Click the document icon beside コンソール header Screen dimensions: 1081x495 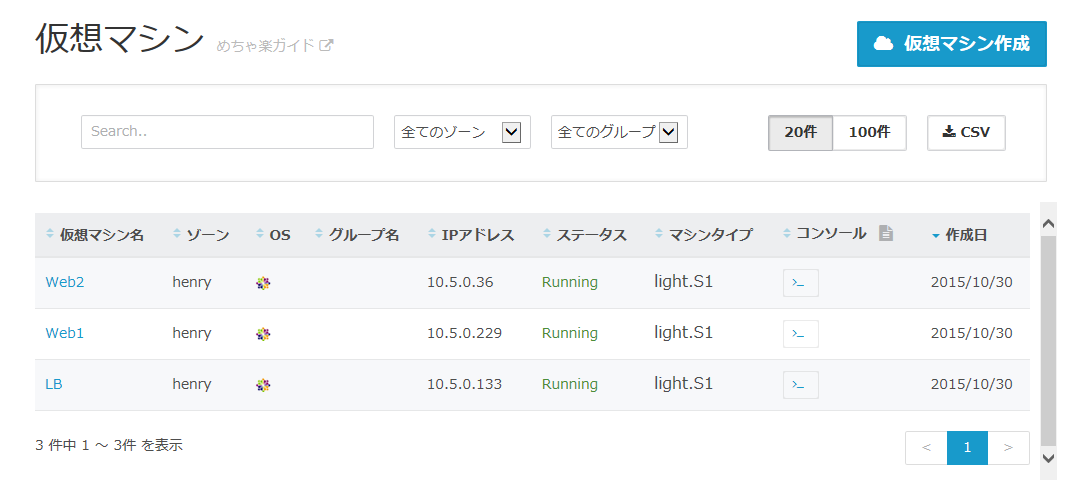tap(886, 234)
